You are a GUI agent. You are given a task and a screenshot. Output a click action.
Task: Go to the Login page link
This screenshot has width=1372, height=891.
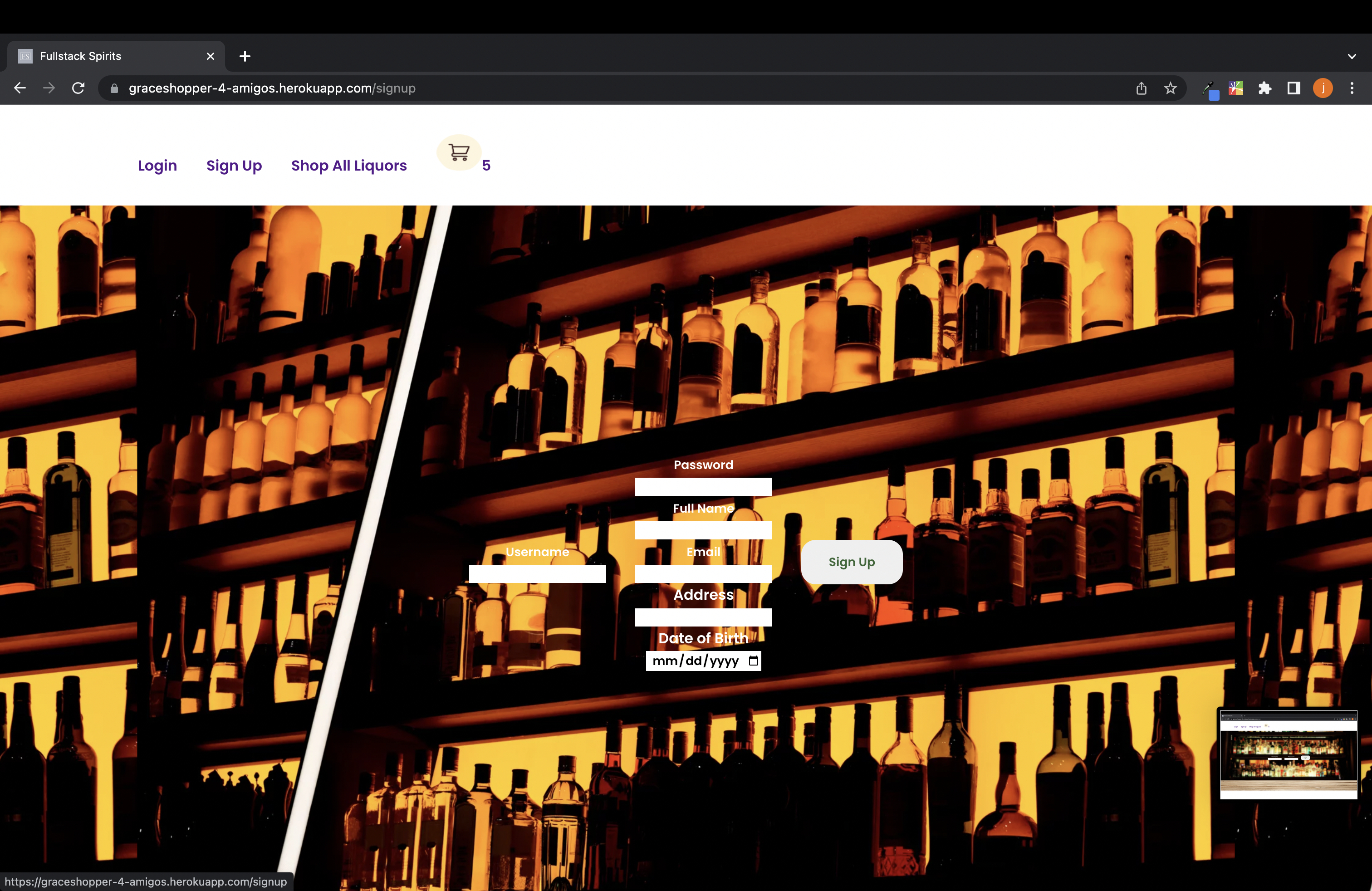[157, 166]
